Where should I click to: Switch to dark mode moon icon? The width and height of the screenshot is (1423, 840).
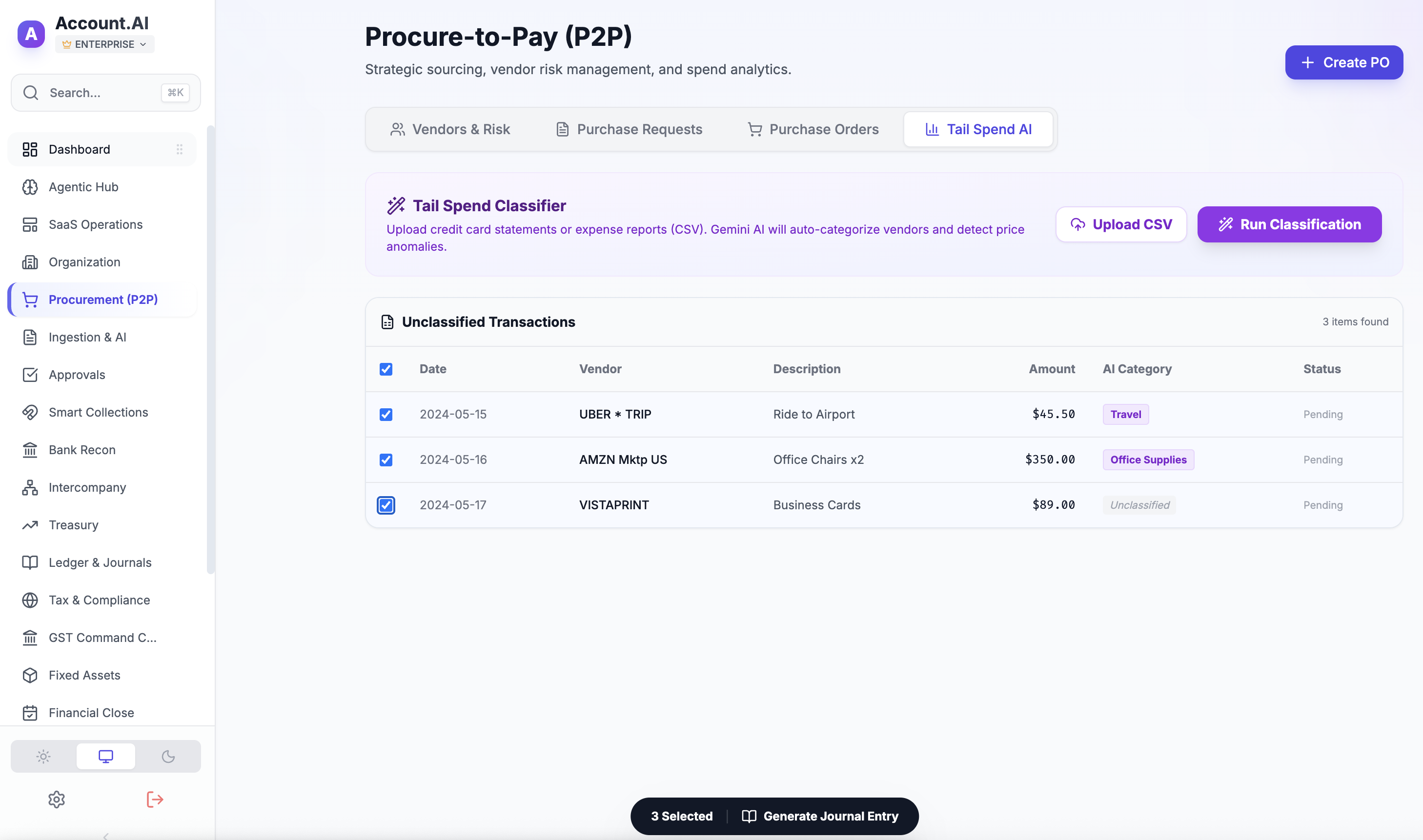pyautogui.click(x=168, y=756)
